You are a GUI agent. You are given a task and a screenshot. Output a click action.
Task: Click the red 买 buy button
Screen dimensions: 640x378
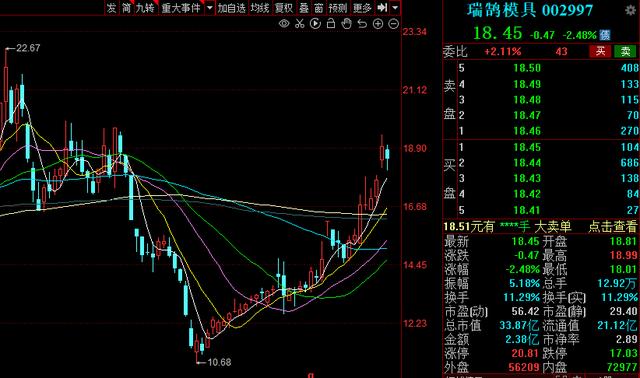pos(600,51)
